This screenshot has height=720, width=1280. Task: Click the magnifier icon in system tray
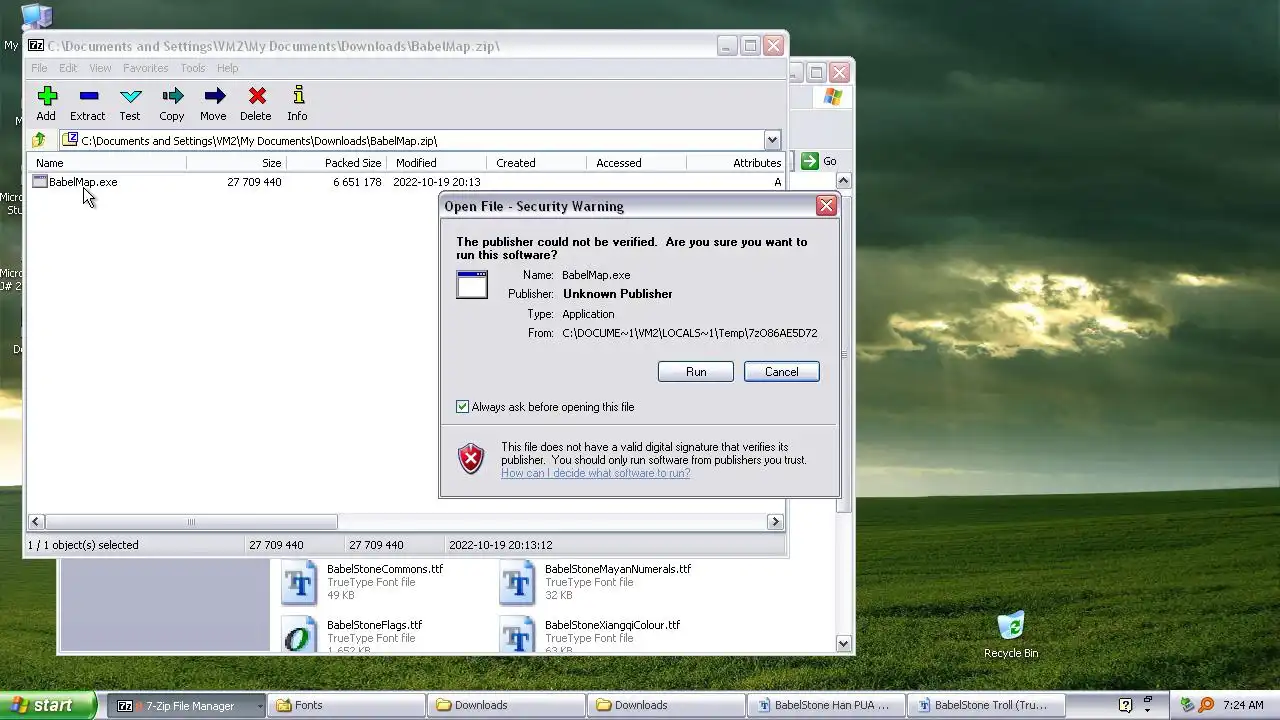click(1207, 705)
